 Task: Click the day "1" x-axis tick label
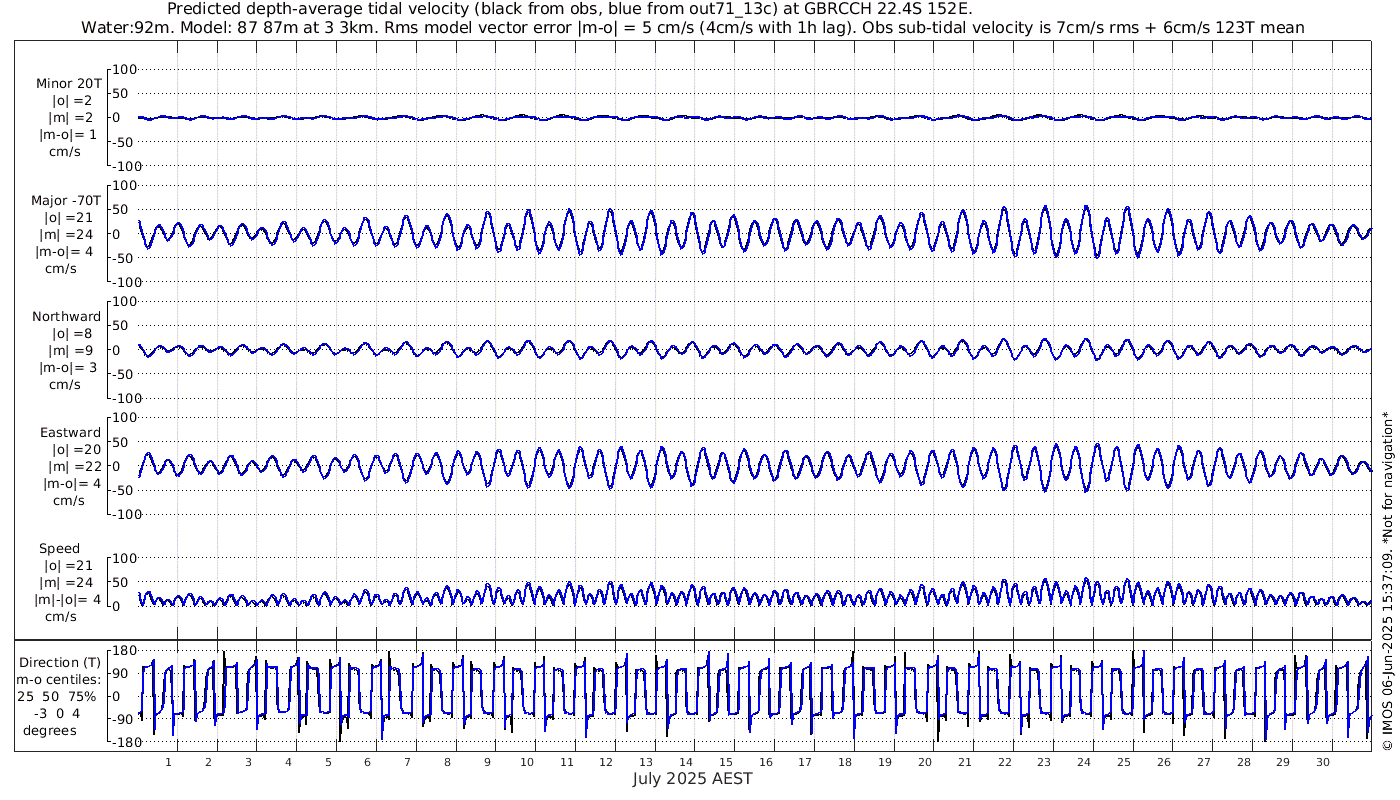[168, 762]
